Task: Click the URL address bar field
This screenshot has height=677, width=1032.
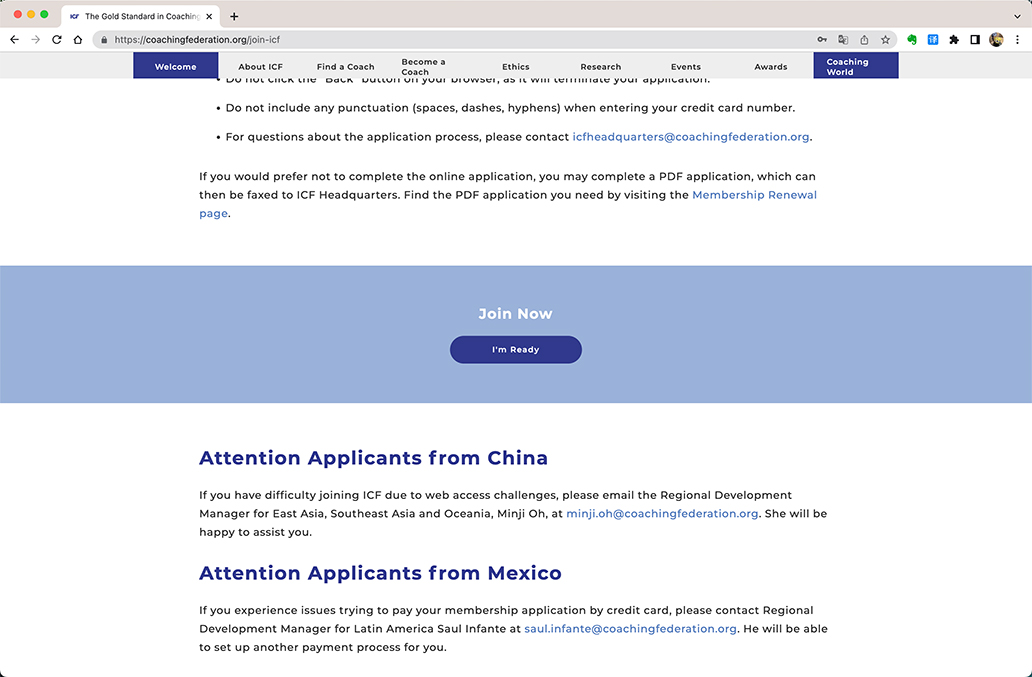Action: coord(450,40)
